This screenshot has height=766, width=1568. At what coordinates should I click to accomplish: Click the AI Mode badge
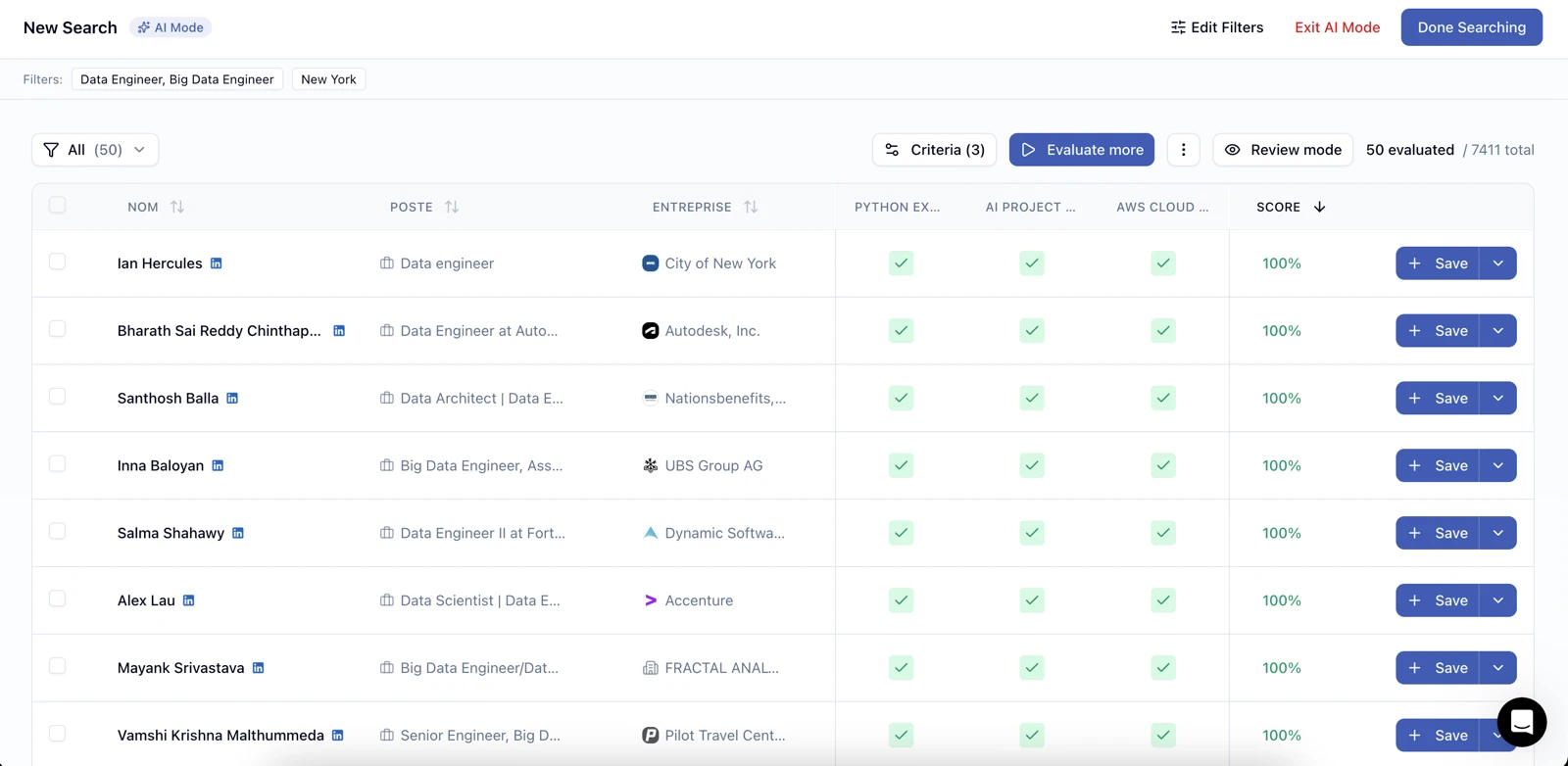171,27
